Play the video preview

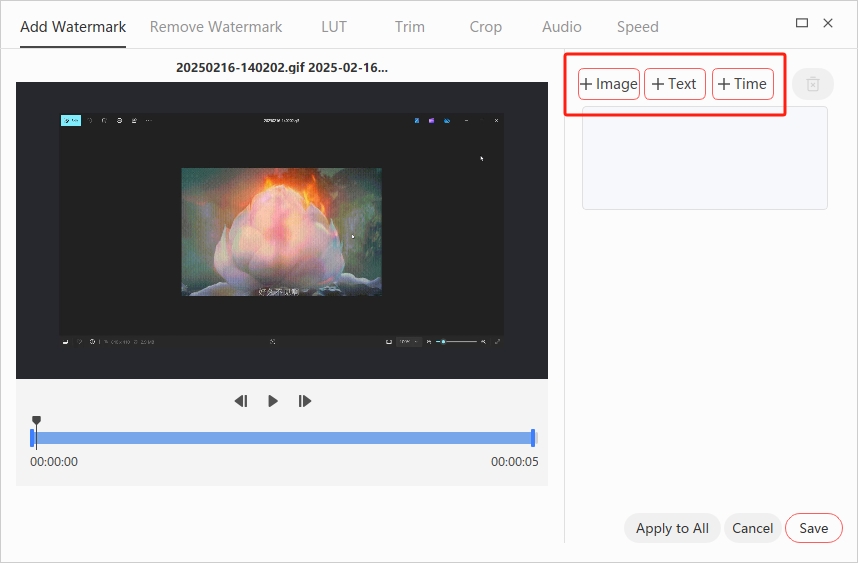coord(273,401)
